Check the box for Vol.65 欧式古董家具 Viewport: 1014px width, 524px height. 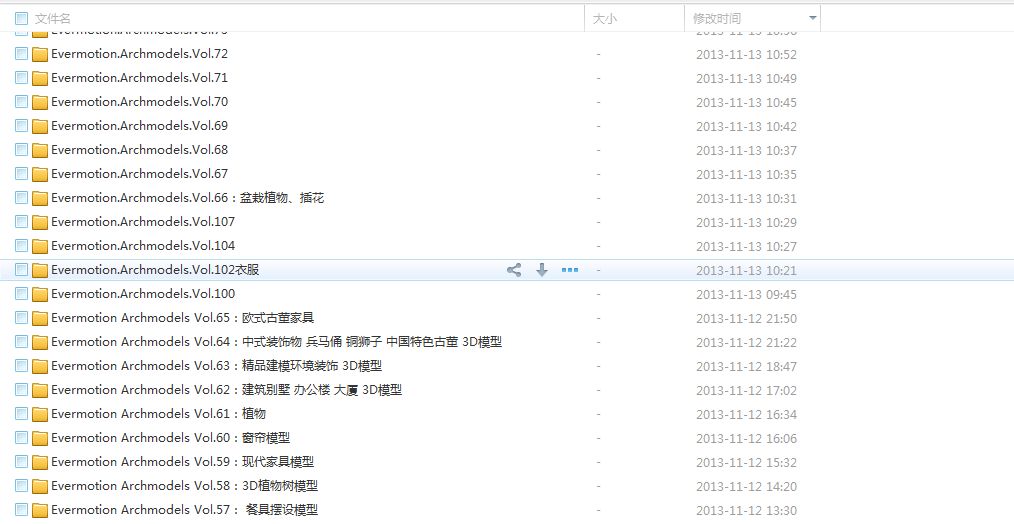[x=21, y=318]
